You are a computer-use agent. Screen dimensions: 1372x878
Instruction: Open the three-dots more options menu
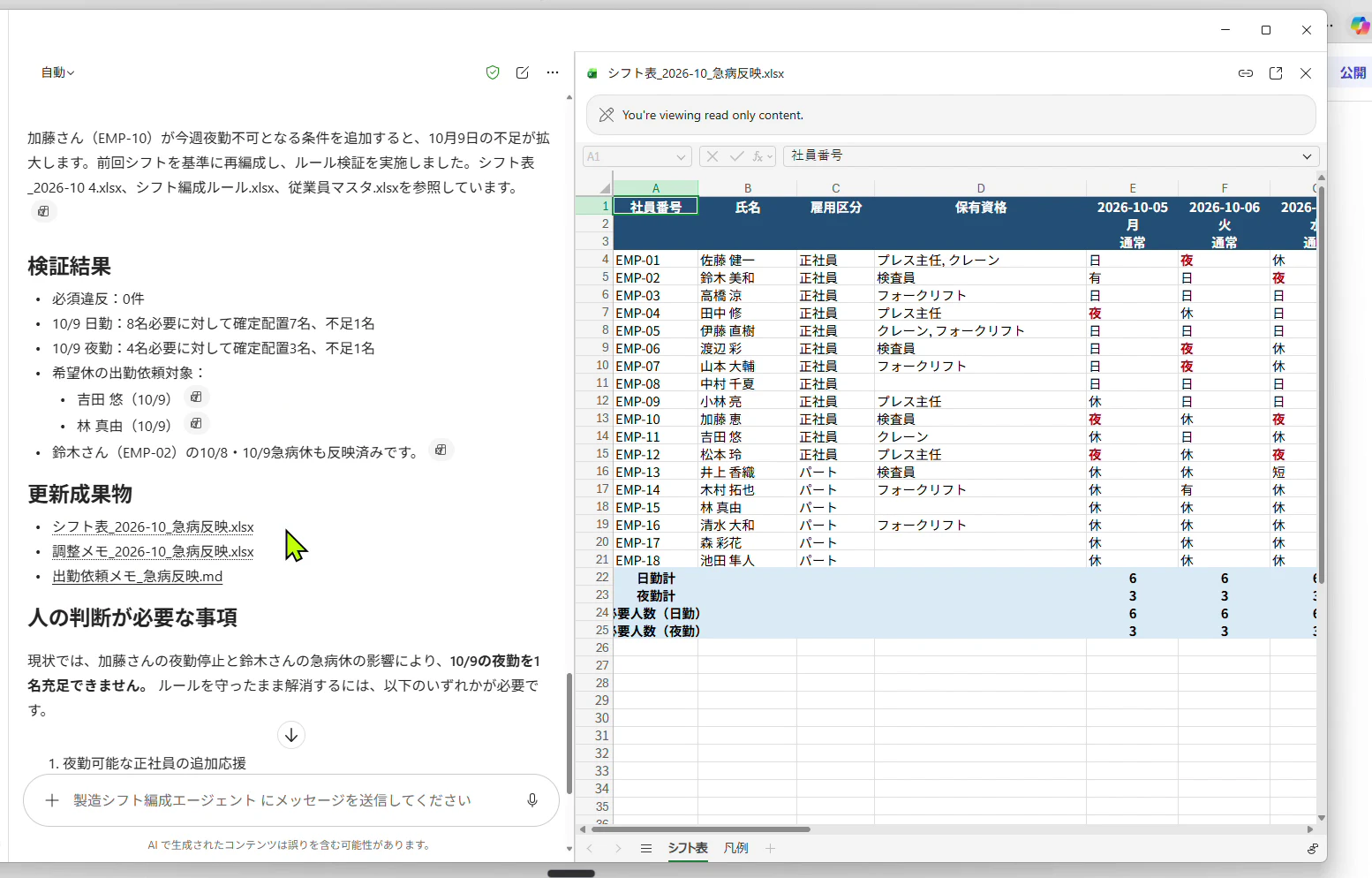[553, 72]
